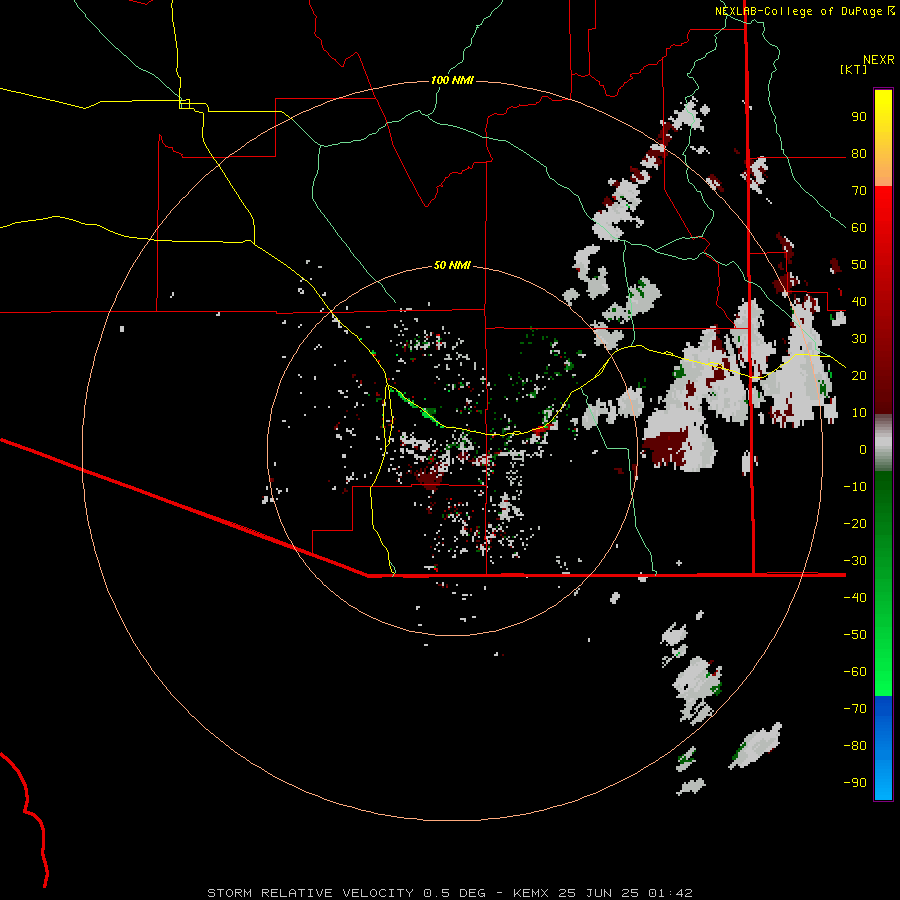900x900 pixels.
Task: Click the -80 value on the velocity scale
Action: tap(855, 746)
